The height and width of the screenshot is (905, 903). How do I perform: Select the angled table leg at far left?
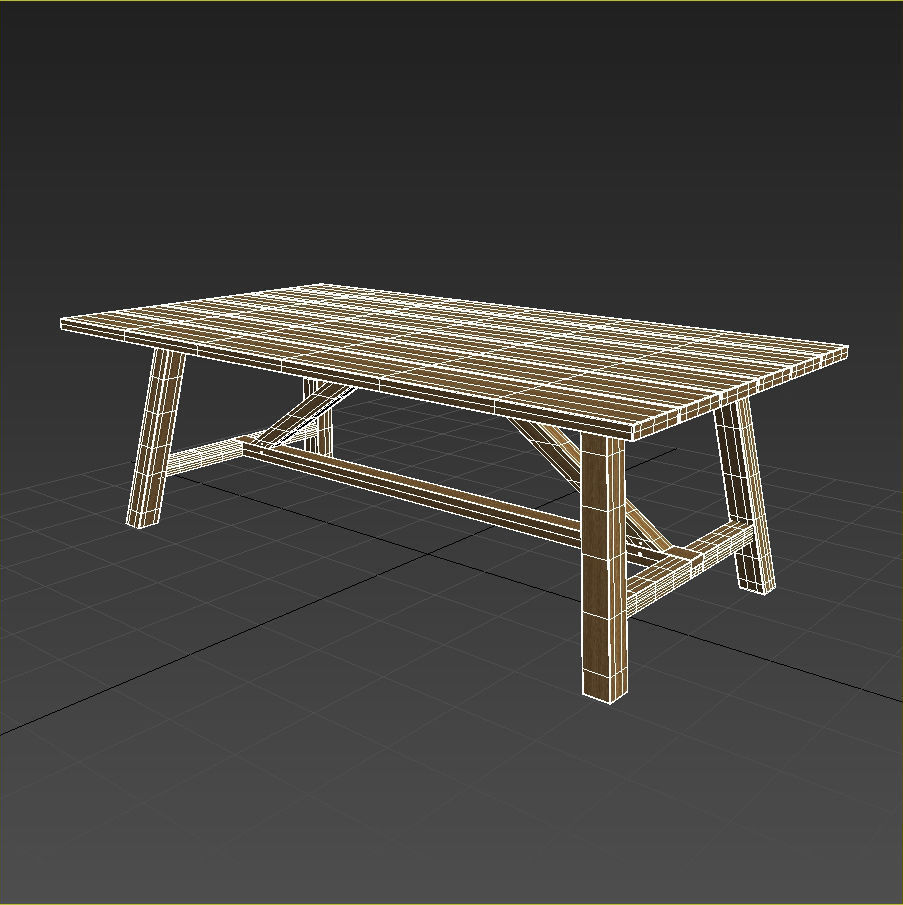point(156,437)
